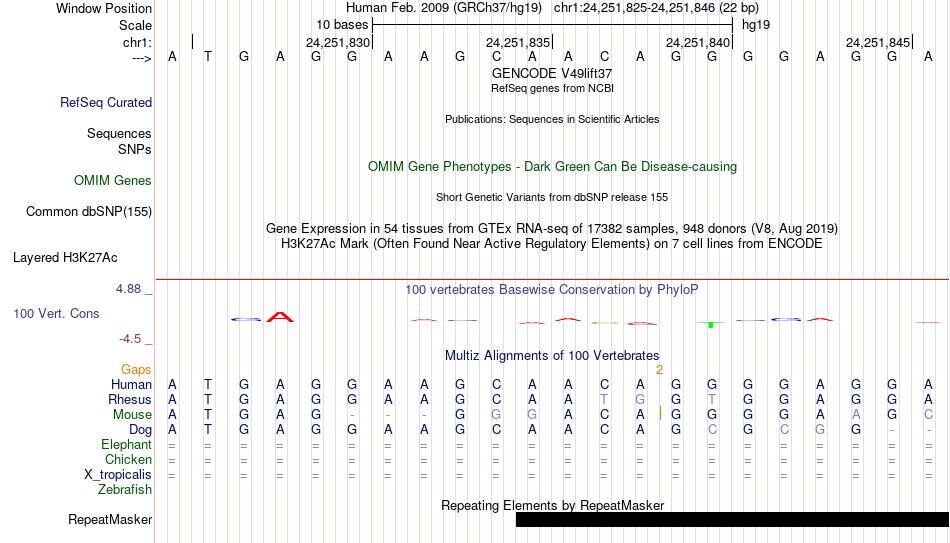Click the -4.5 PhyloP lower value
The image size is (950, 543).
click(x=130, y=339)
